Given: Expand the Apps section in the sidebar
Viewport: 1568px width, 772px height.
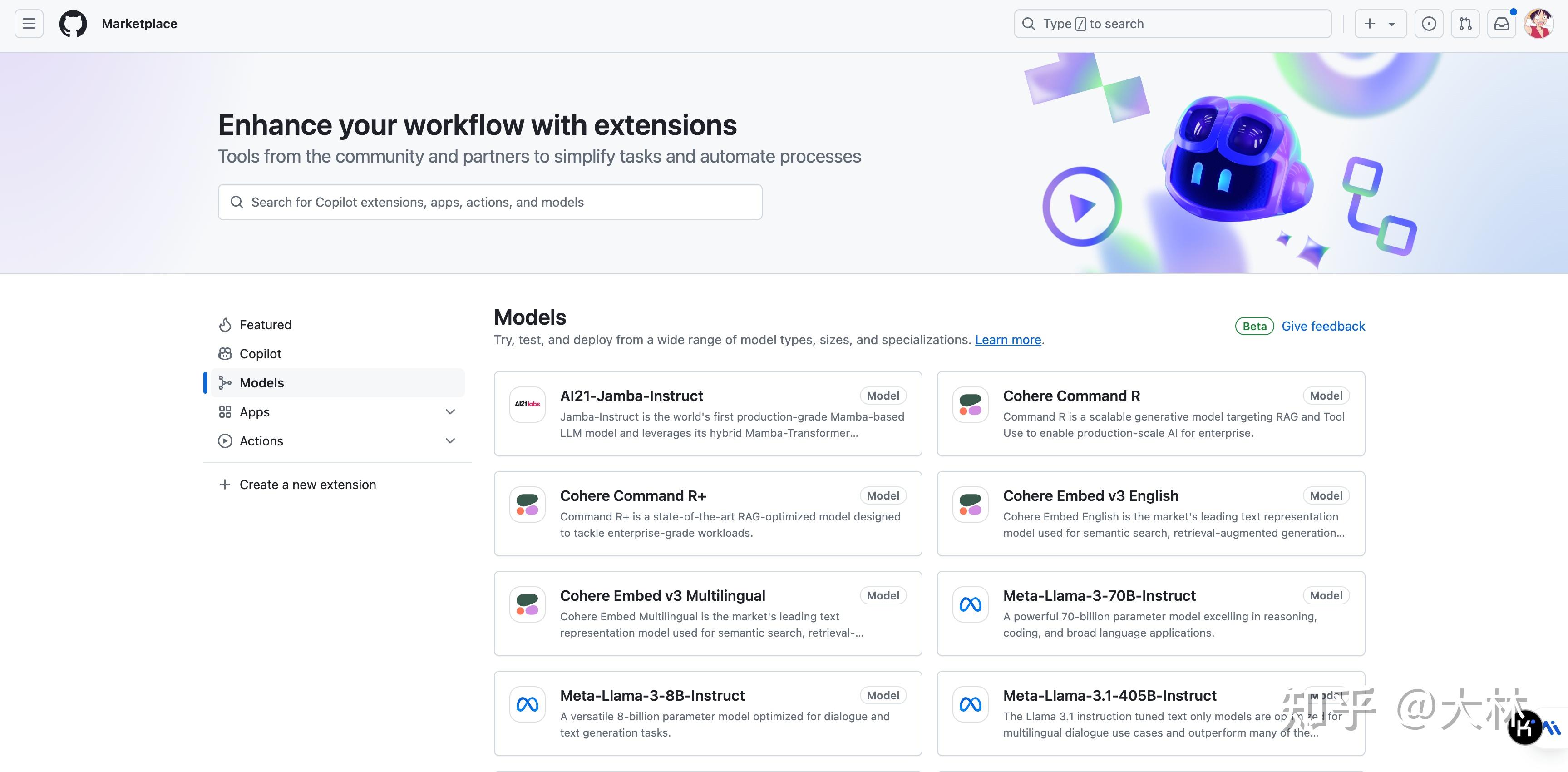Looking at the screenshot, I should tap(450, 411).
